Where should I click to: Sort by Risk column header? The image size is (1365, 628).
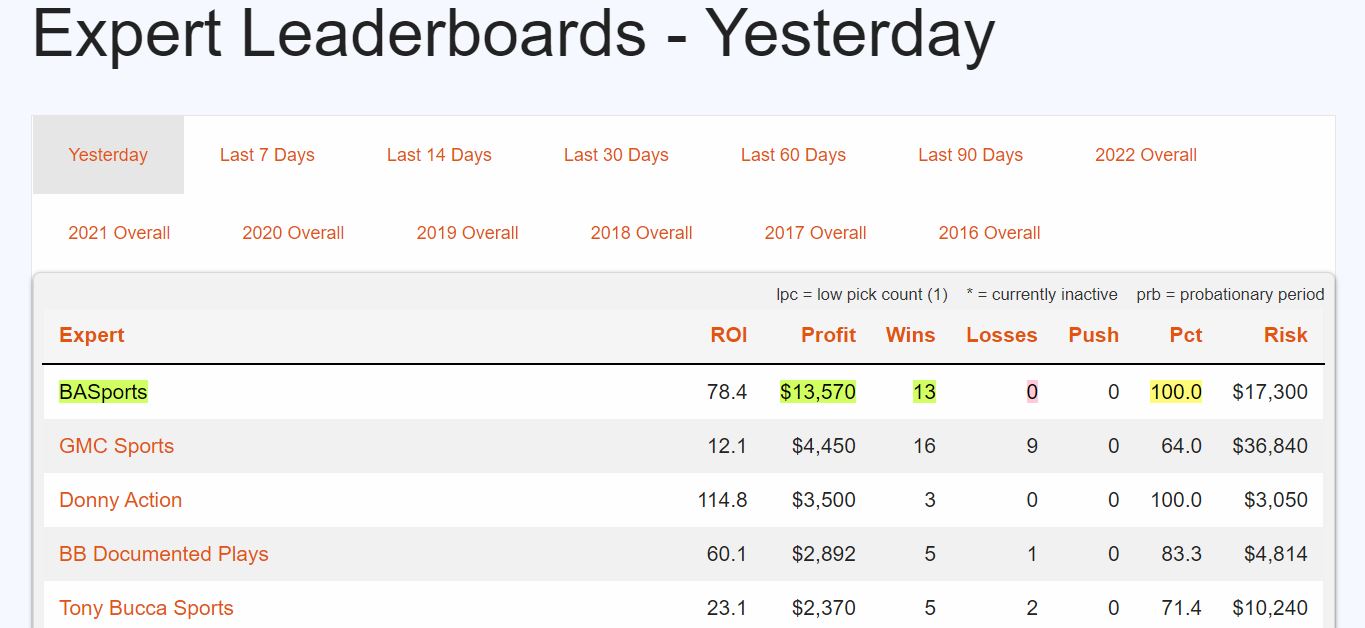pos(1285,335)
